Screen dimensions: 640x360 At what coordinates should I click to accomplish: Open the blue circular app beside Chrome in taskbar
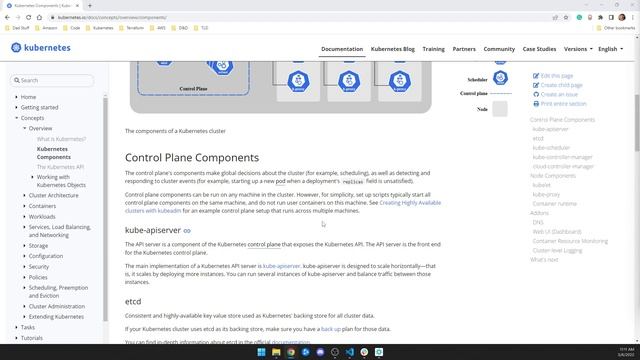(x=305, y=352)
